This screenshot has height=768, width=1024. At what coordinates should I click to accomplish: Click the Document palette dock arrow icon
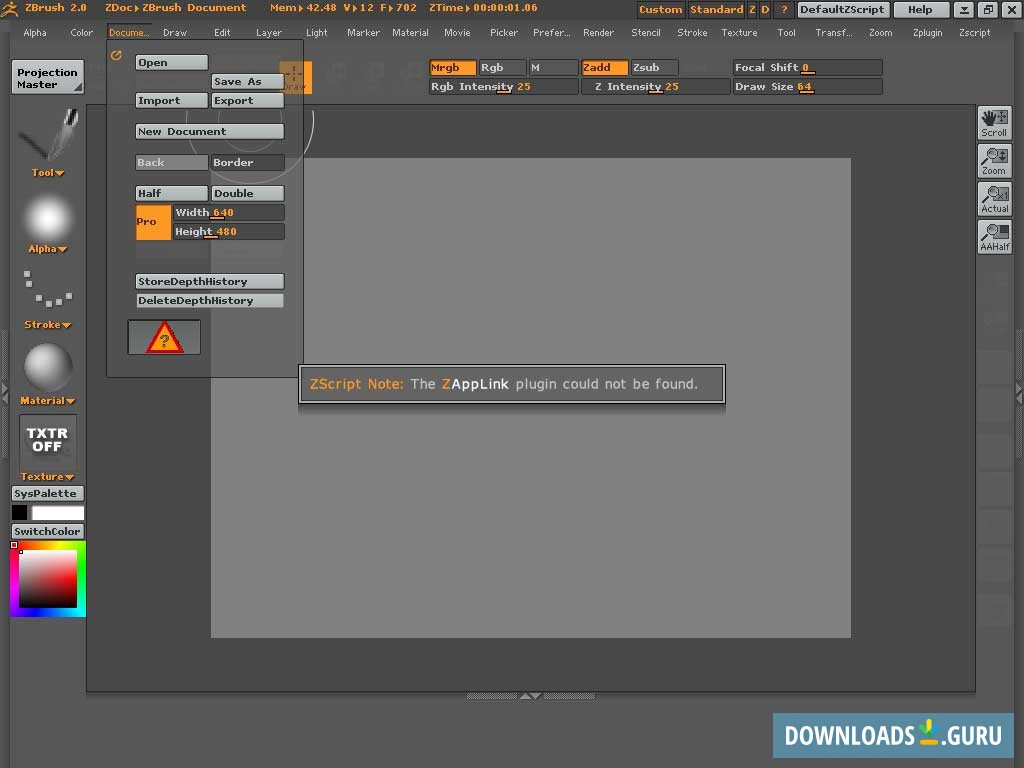[116, 56]
